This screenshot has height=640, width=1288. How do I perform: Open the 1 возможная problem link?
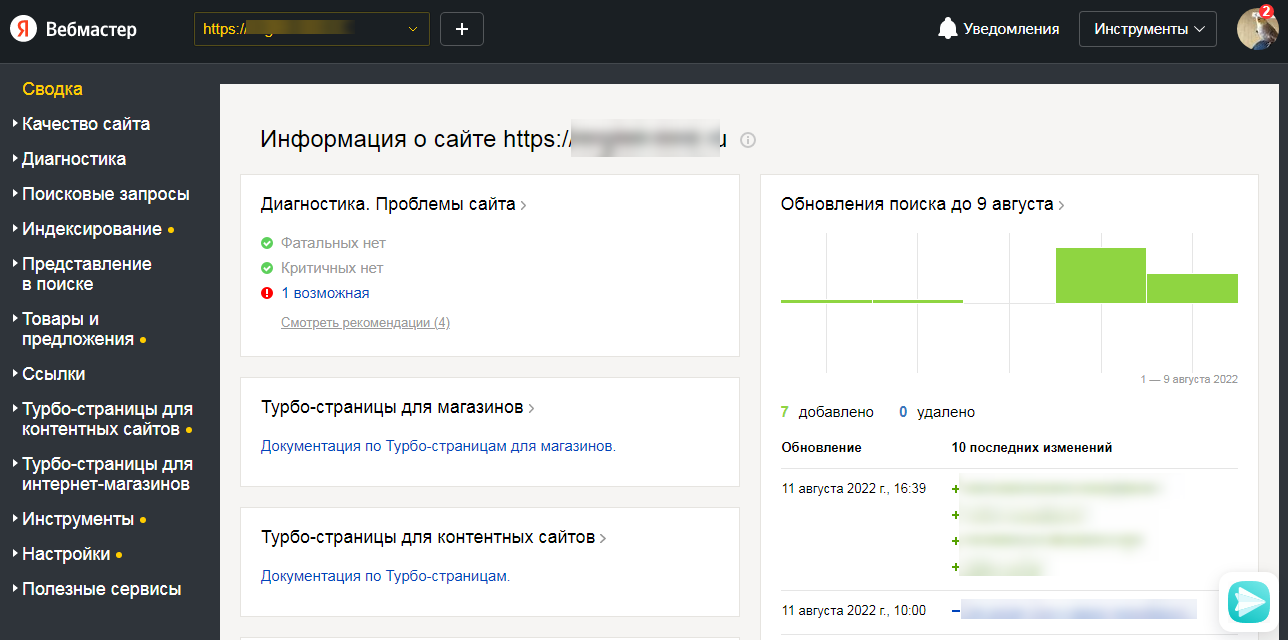[x=325, y=293]
